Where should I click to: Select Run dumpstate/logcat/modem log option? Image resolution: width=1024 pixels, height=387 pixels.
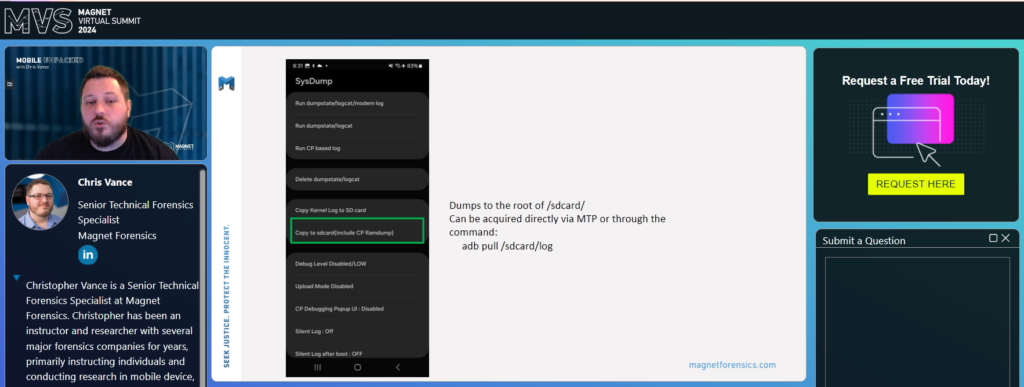(357, 103)
